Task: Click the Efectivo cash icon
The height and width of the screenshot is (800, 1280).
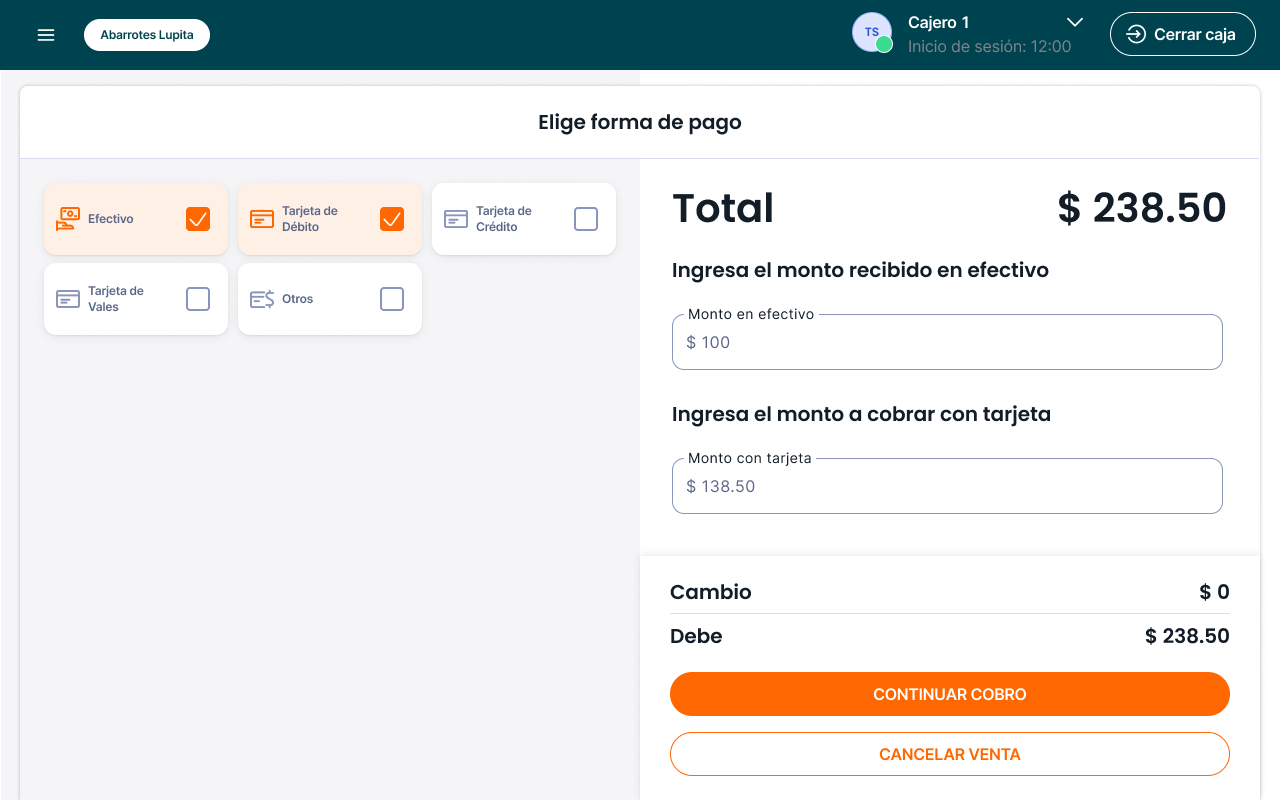Action: [68, 219]
